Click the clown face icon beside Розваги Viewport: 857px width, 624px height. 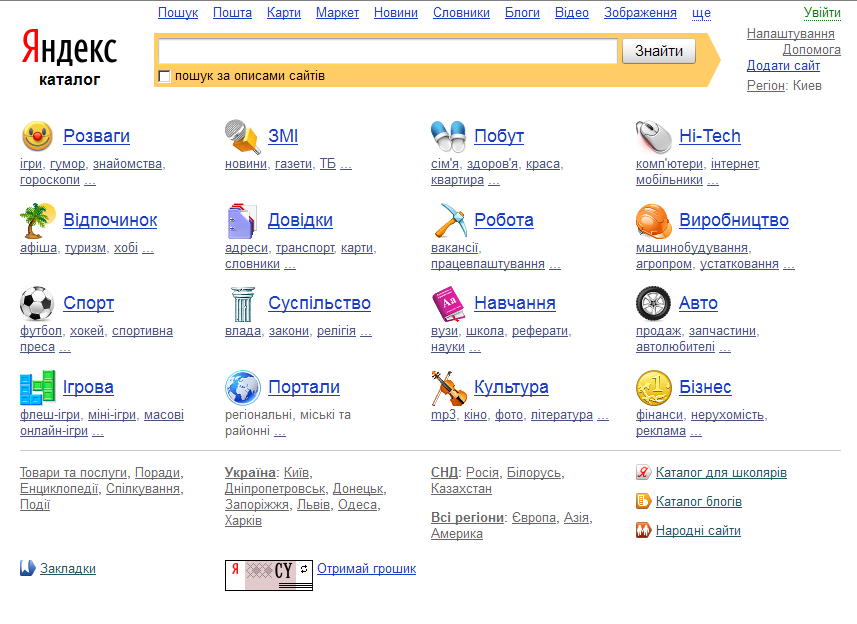(x=37, y=136)
